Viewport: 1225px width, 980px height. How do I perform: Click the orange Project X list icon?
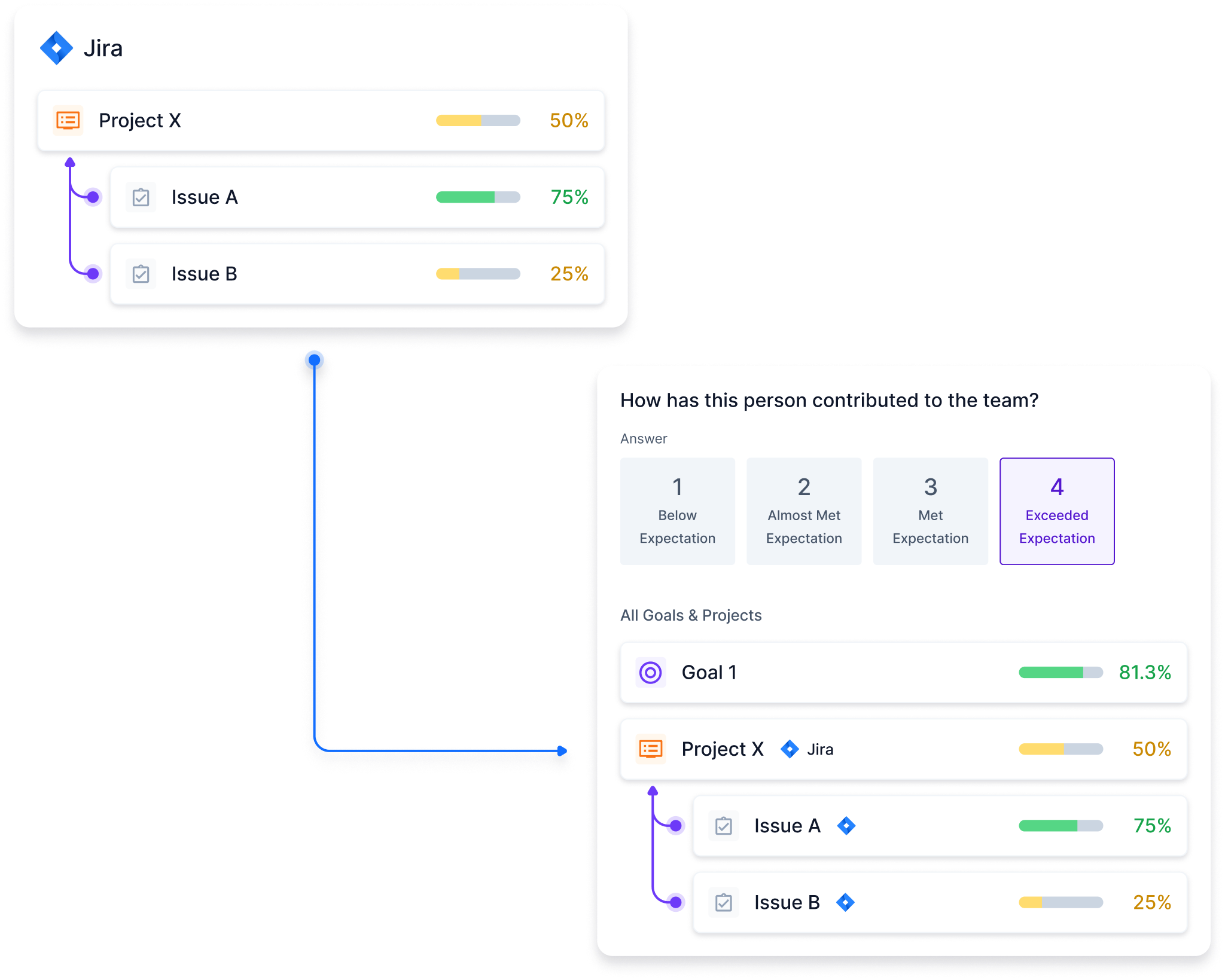coord(68,120)
